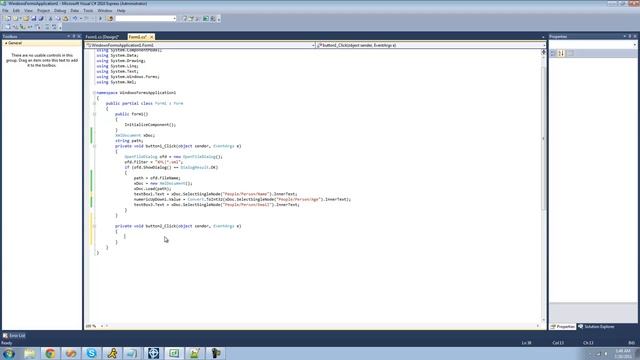Viewport: 640px width, 360px height.
Task: Switch to the Properties bottom tab
Action: point(563,327)
